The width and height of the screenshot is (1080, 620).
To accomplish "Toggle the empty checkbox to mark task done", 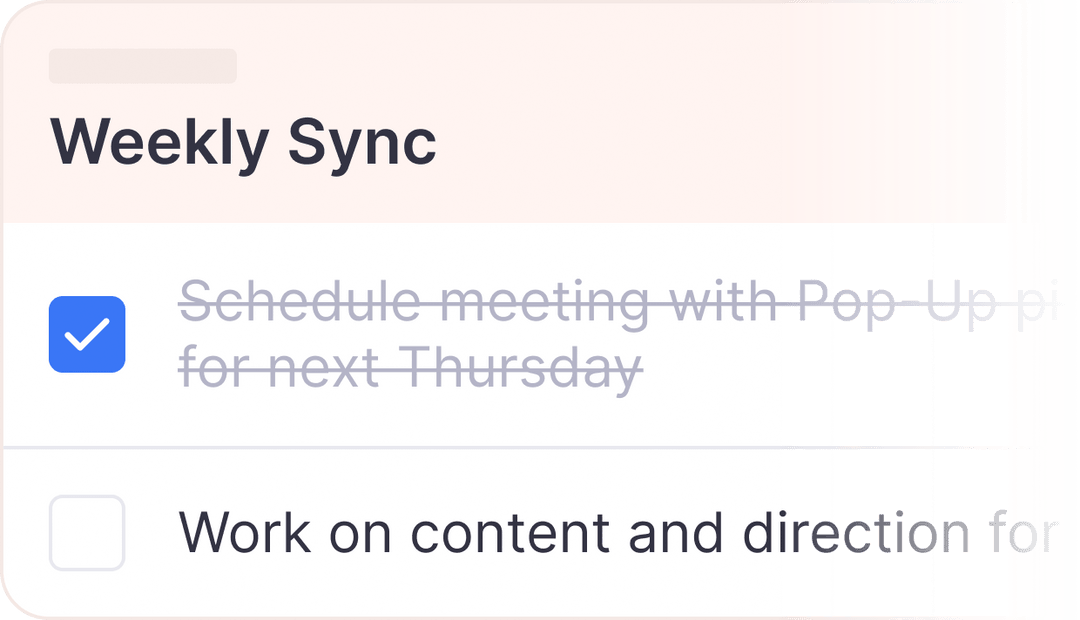I will tap(87, 533).
